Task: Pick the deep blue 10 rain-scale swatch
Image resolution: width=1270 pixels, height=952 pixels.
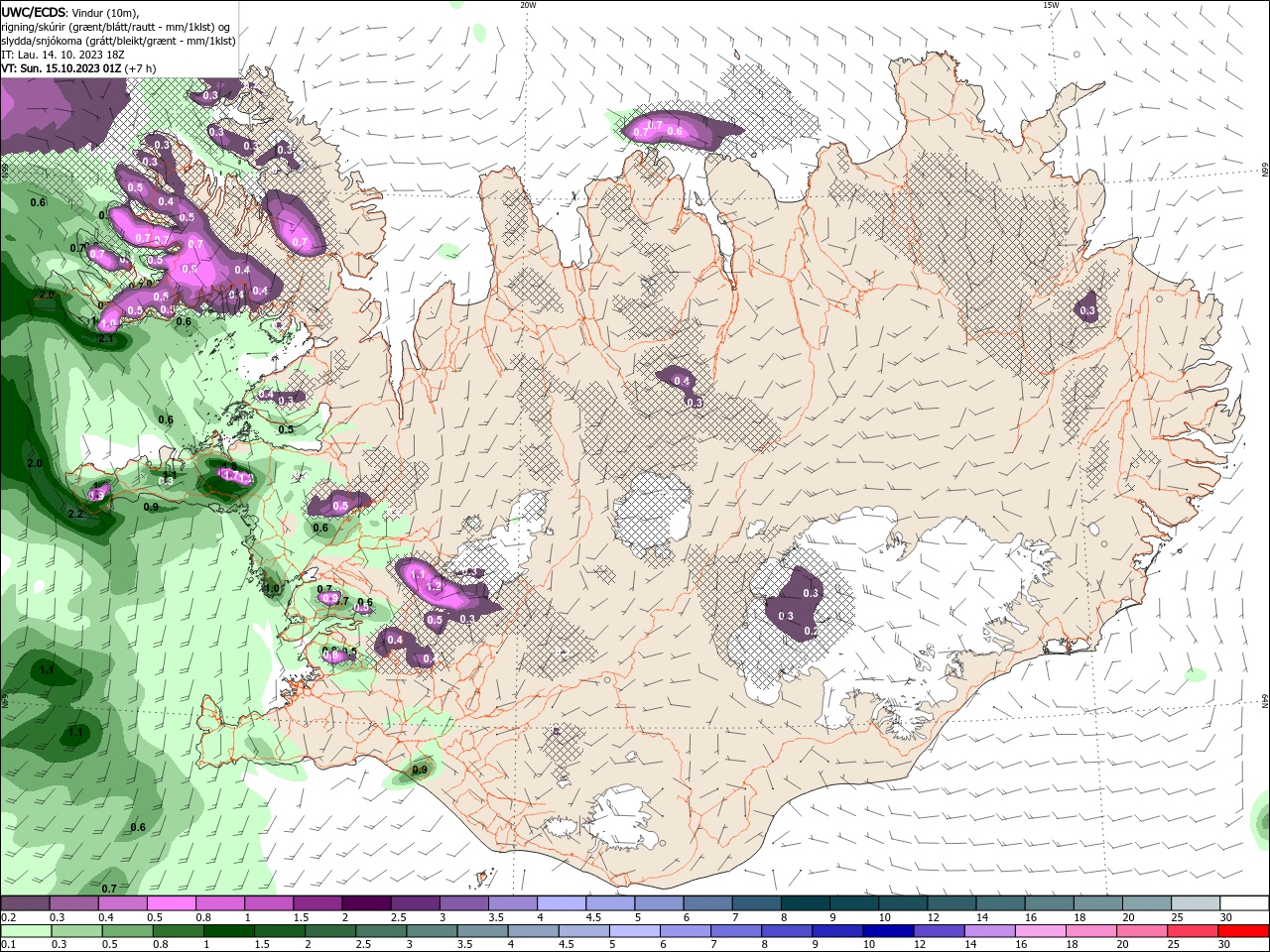Action: coord(888,931)
